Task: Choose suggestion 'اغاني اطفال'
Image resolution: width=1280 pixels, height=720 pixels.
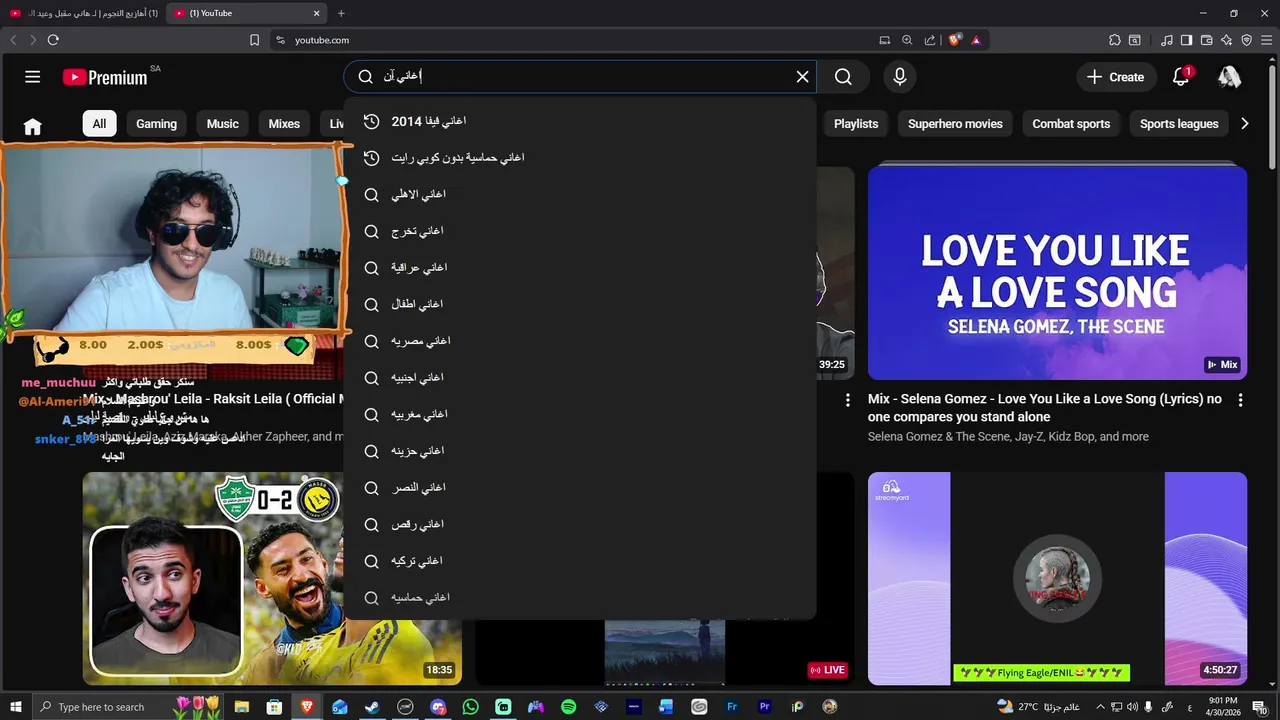Action: 580,304
